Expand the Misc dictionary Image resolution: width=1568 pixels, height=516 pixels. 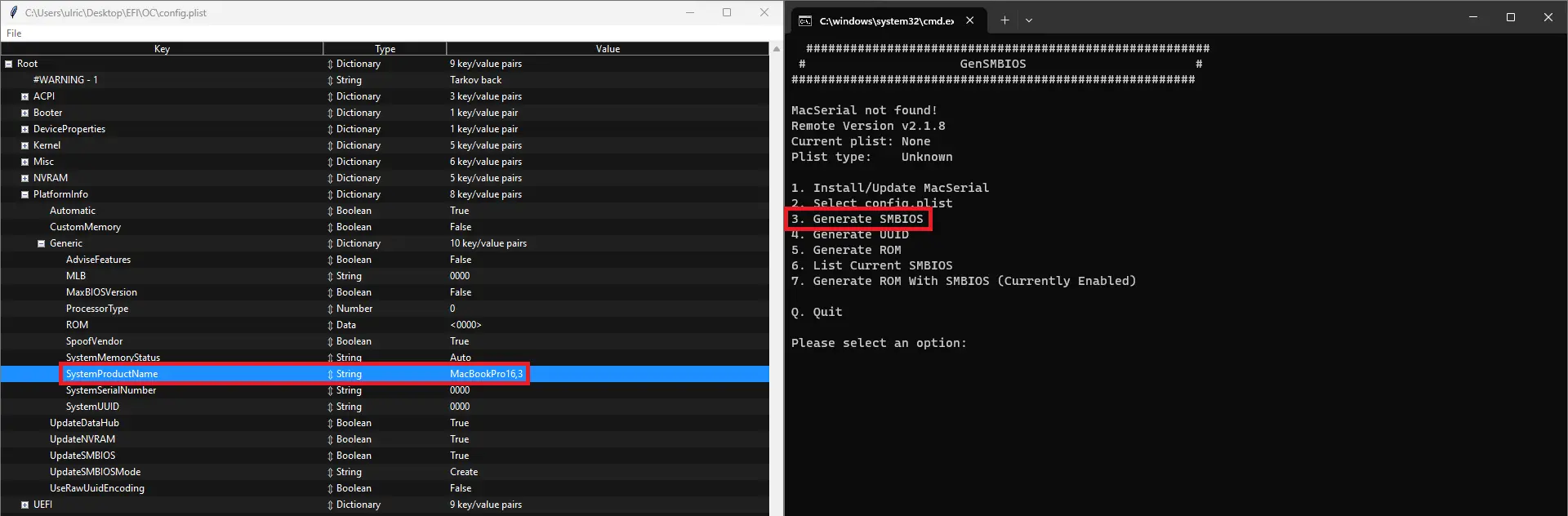pos(24,162)
